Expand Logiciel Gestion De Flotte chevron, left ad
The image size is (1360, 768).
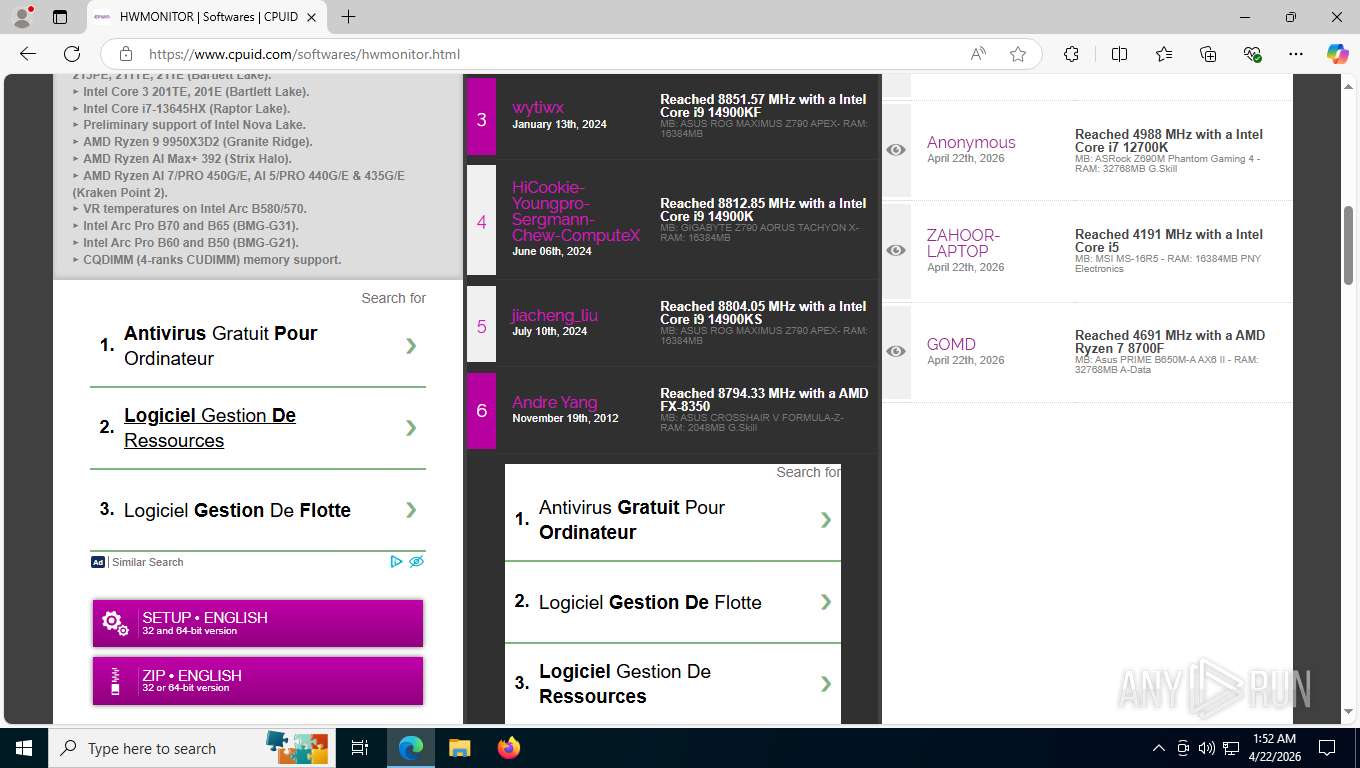pos(411,510)
